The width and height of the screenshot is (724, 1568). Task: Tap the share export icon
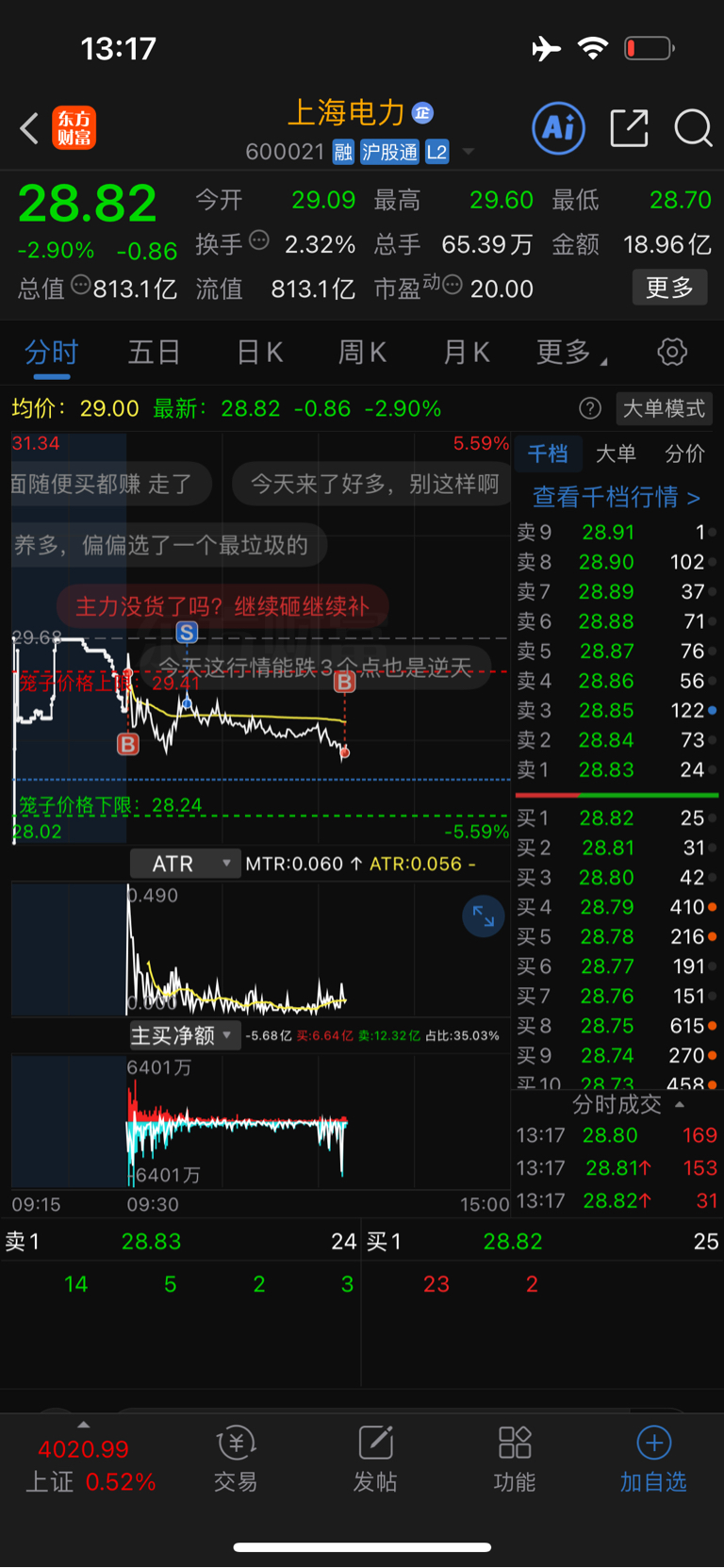(x=630, y=128)
